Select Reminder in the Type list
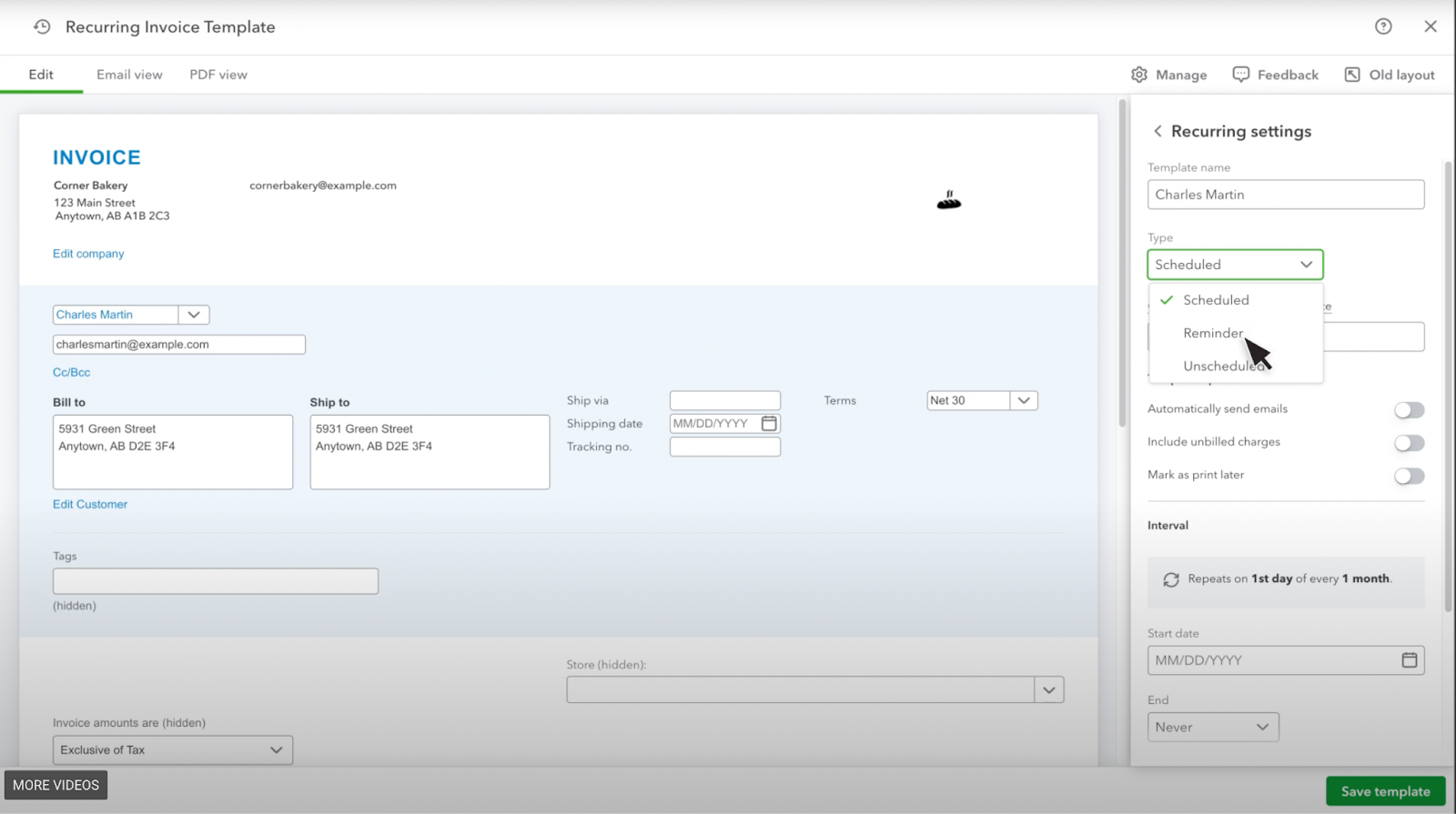This screenshot has width=1456, height=814. tap(1236, 333)
